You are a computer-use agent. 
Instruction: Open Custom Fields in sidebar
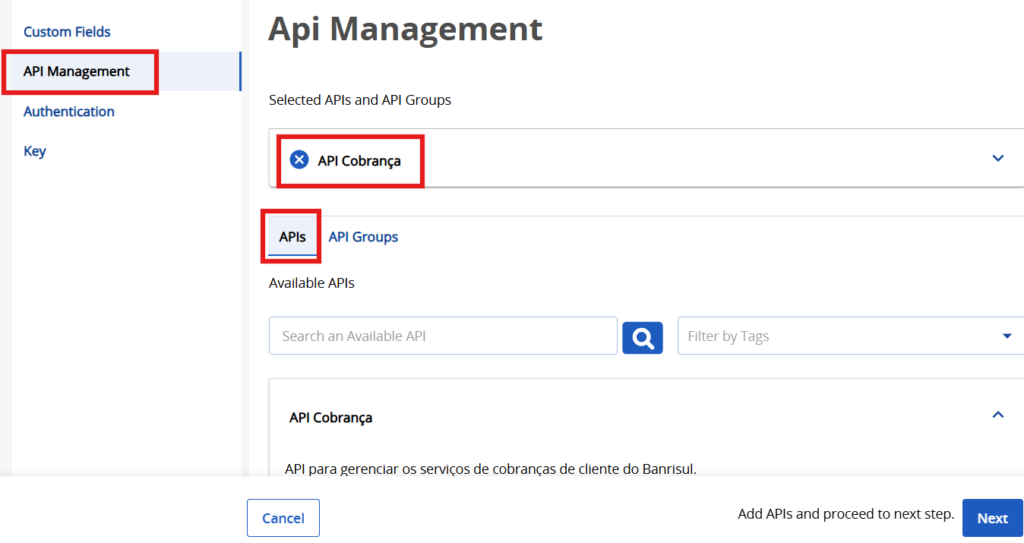point(67,32)
